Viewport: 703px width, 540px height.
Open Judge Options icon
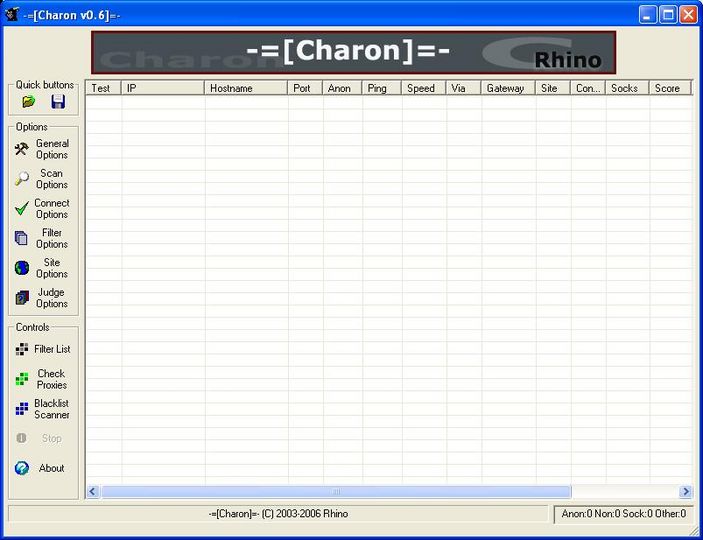point(22,298)
